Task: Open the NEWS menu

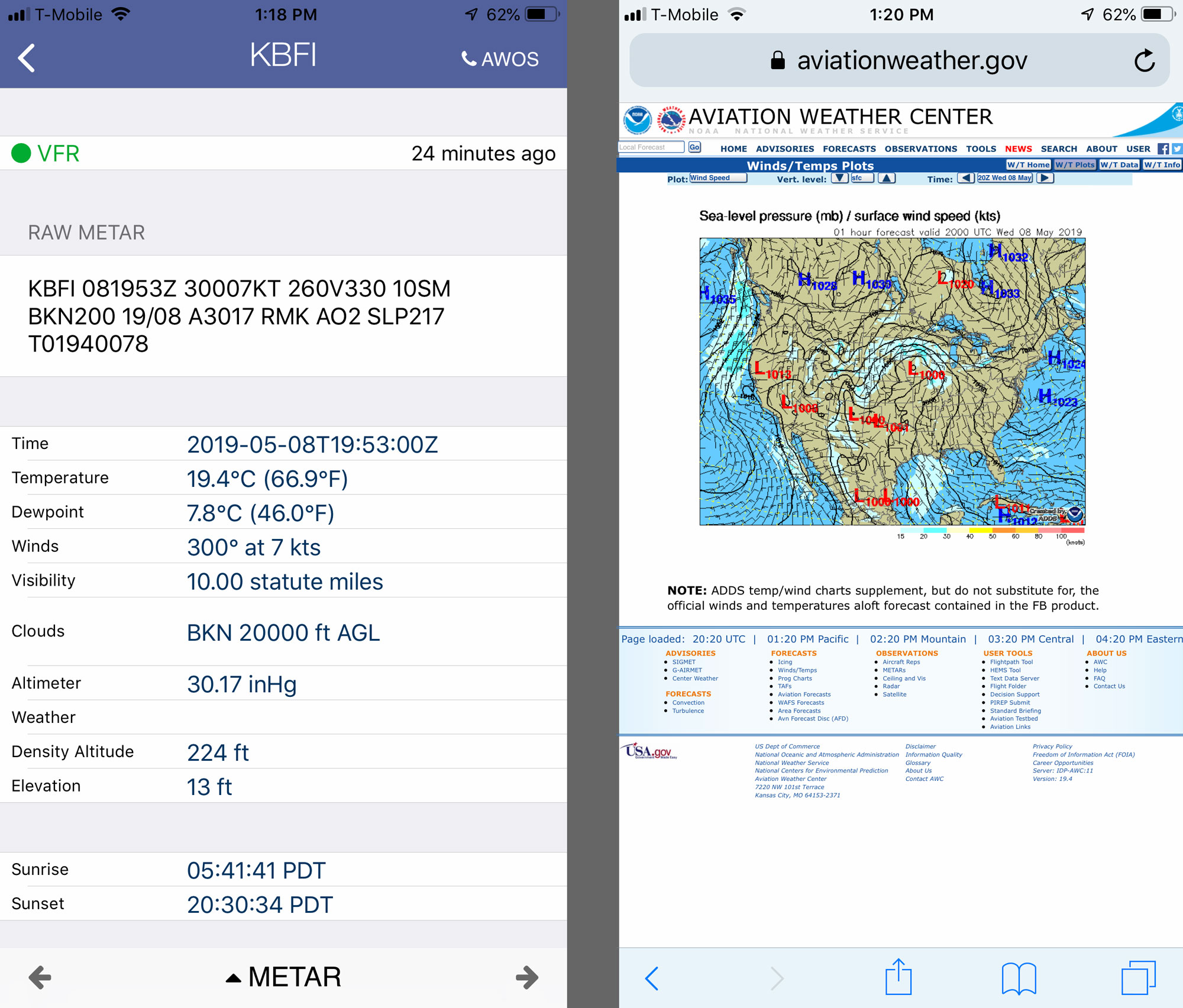Action: 1019,149
